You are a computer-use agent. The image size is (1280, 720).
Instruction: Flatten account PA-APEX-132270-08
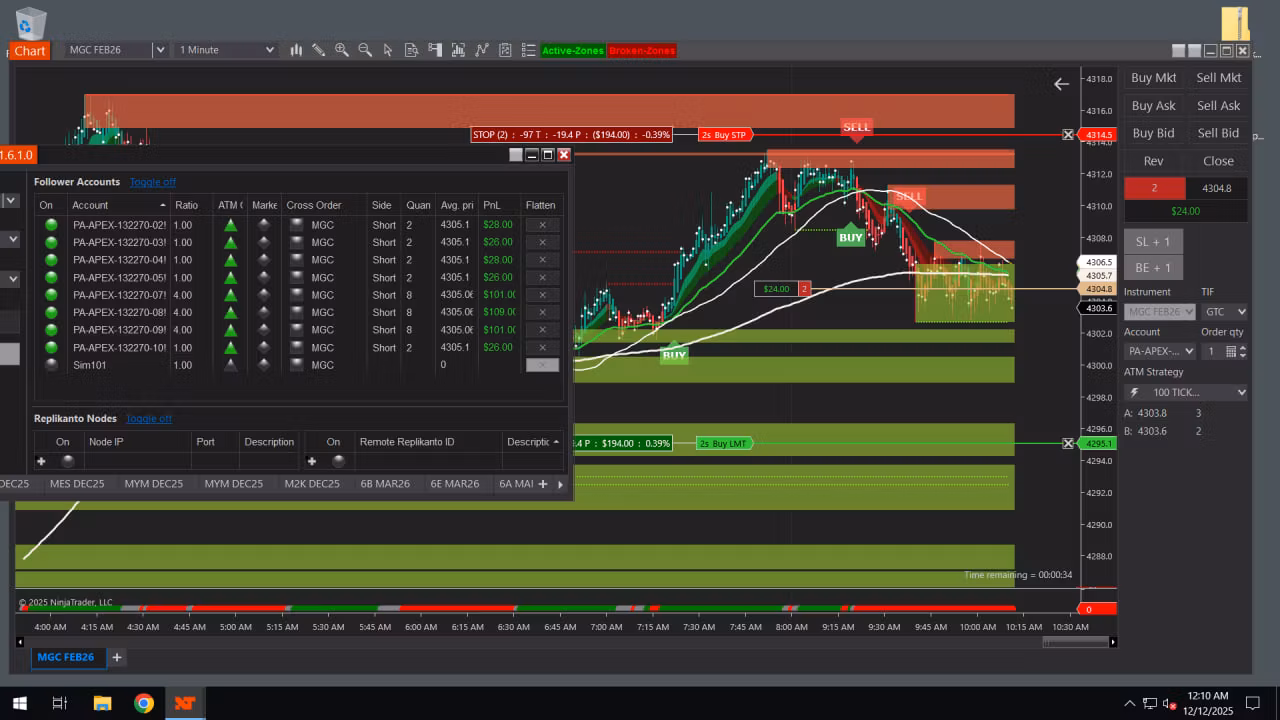[542, 313]
